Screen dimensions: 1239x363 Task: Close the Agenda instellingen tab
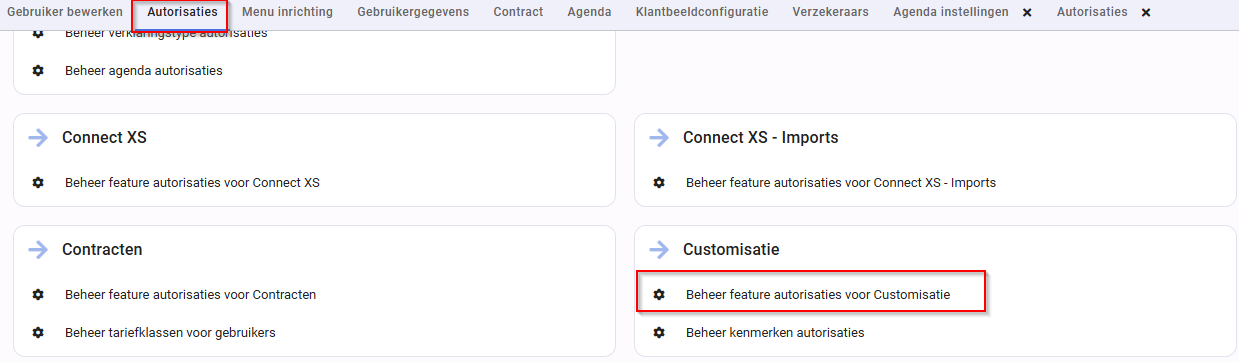[1027, 13]
